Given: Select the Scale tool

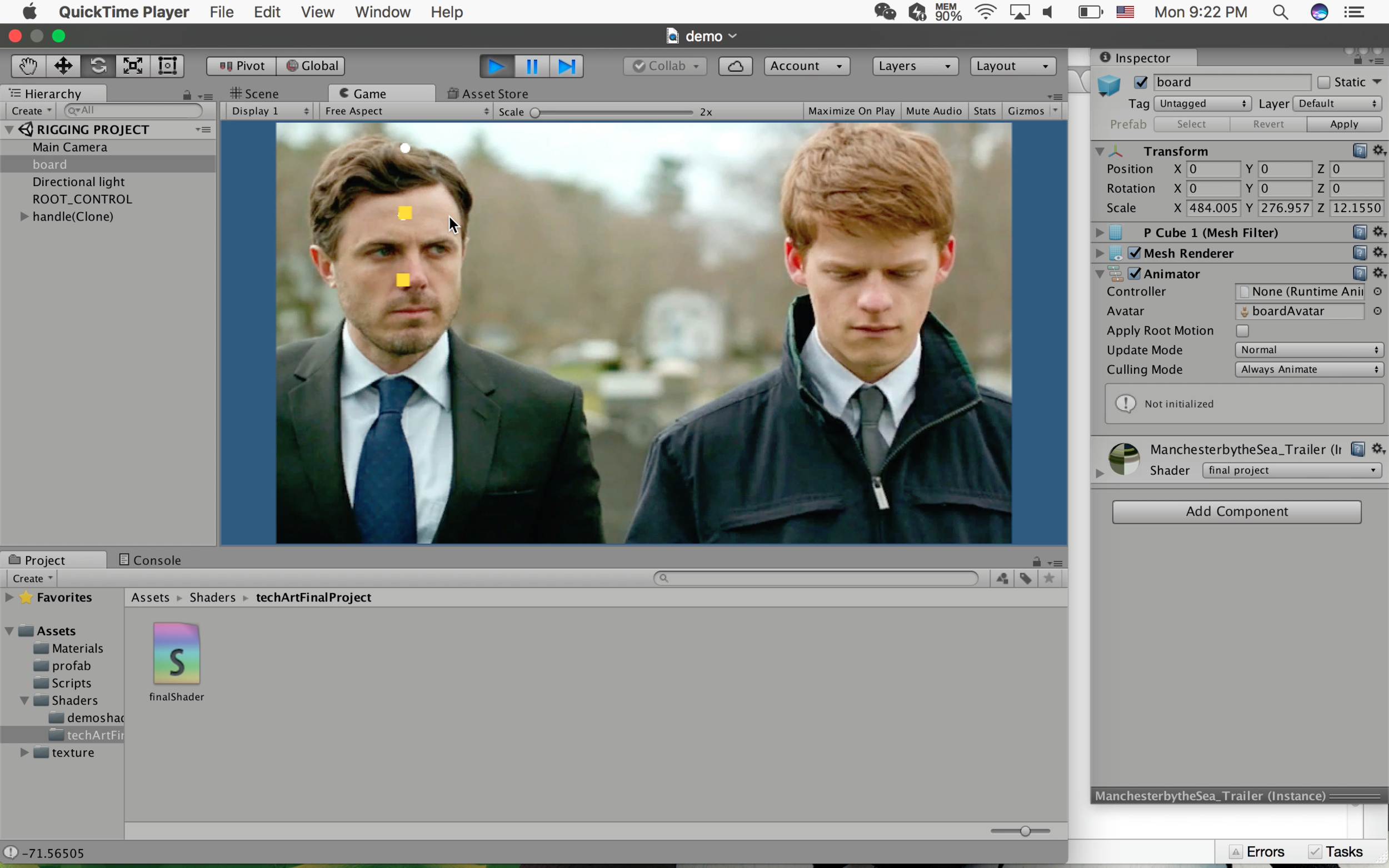Looking at the screenshot, I should pyautogui.click(x=133, y=66).
